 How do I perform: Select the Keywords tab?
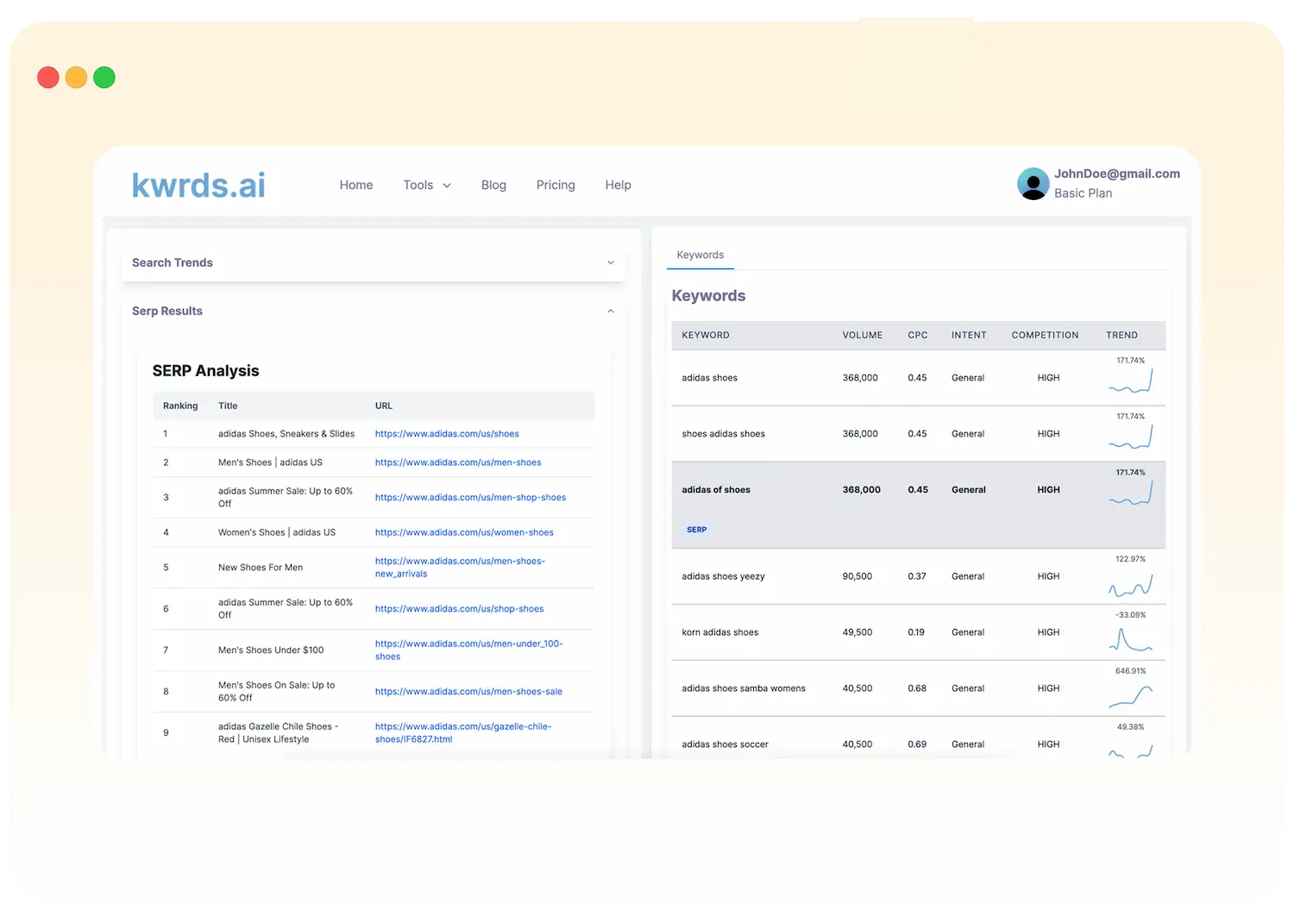coord(700,255)
